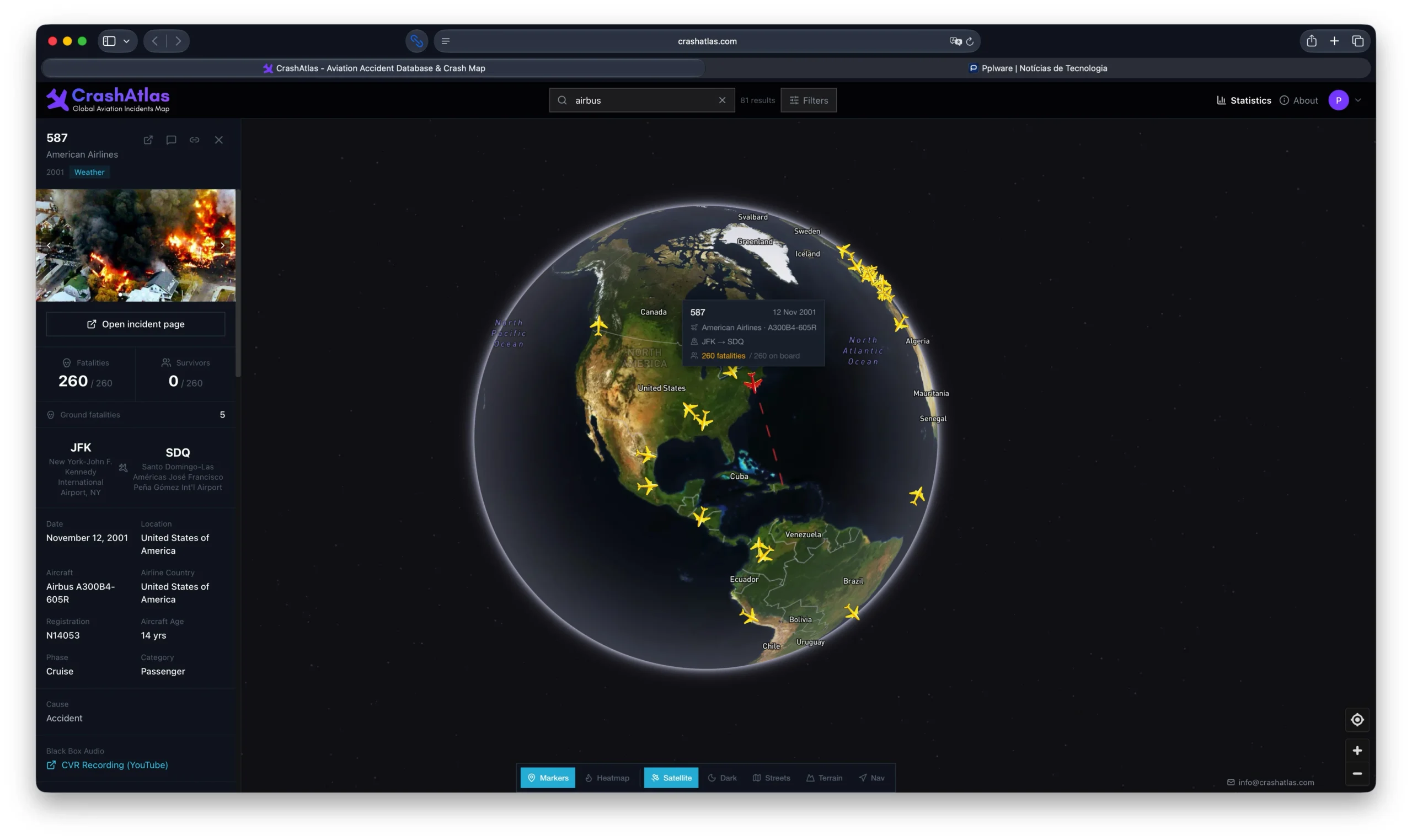Recenter map with locate button

click(x=1356, y=720)
